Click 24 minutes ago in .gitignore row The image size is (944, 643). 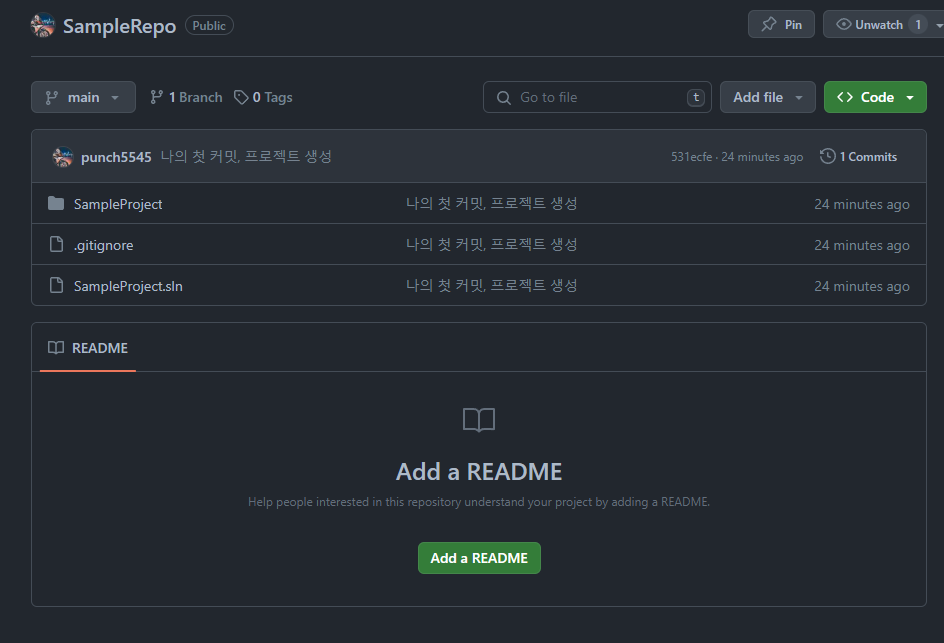click(x=862, y=245)
